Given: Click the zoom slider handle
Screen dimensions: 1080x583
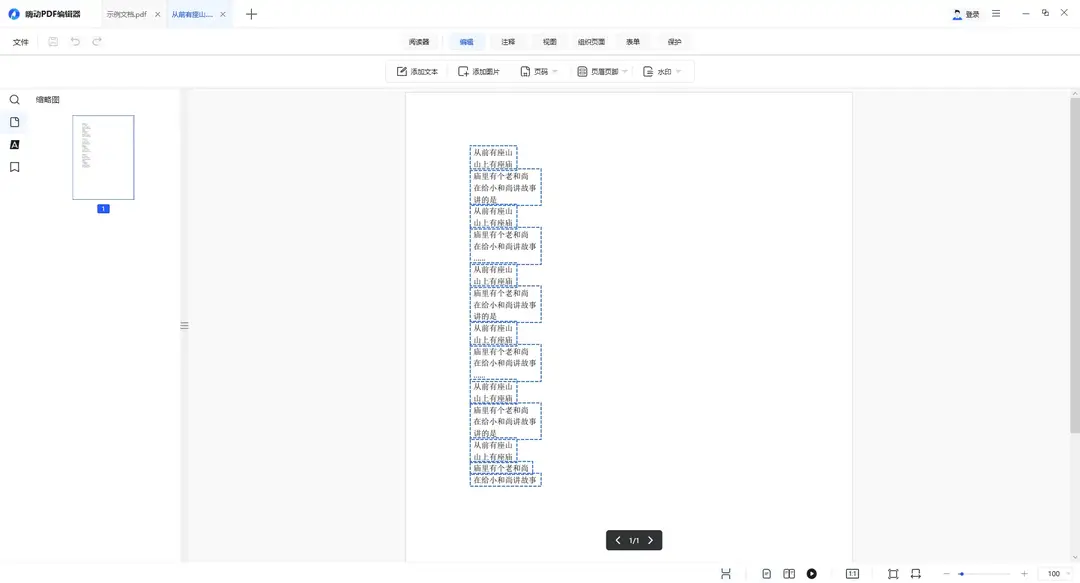Looking at the screenshot, I should 961,573.
